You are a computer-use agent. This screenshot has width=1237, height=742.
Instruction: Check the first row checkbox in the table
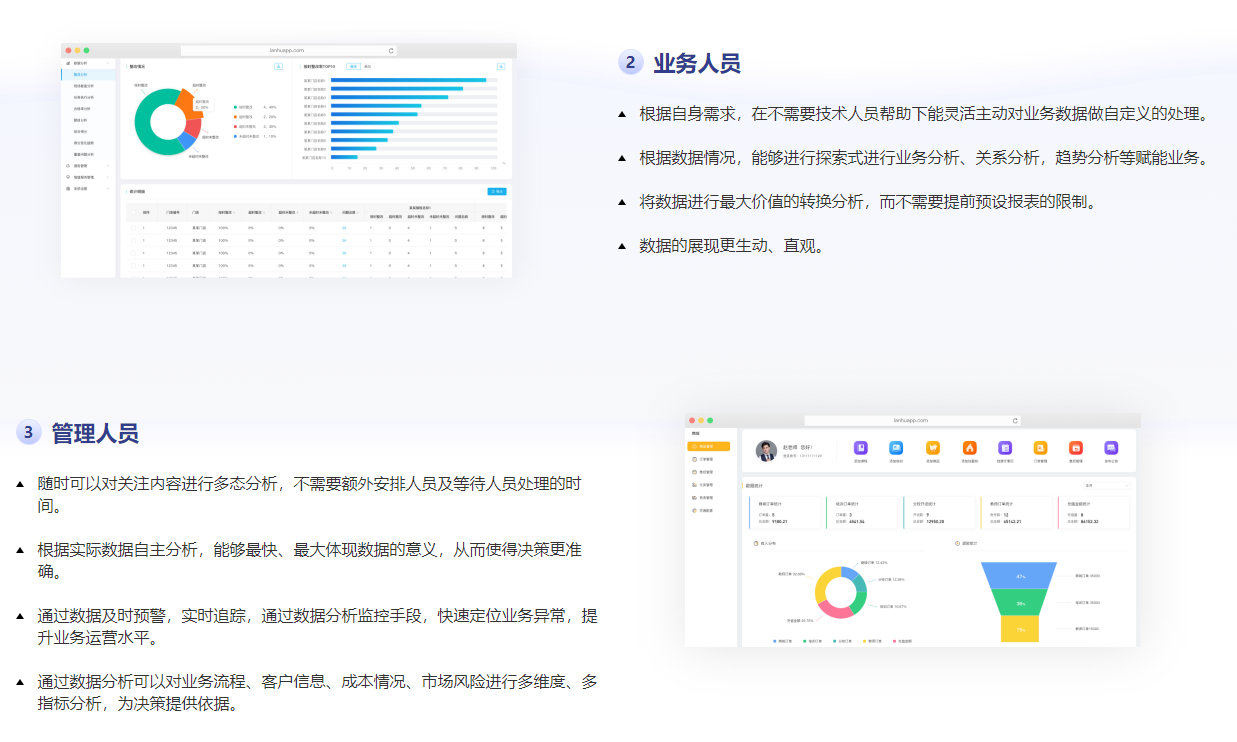133,228
